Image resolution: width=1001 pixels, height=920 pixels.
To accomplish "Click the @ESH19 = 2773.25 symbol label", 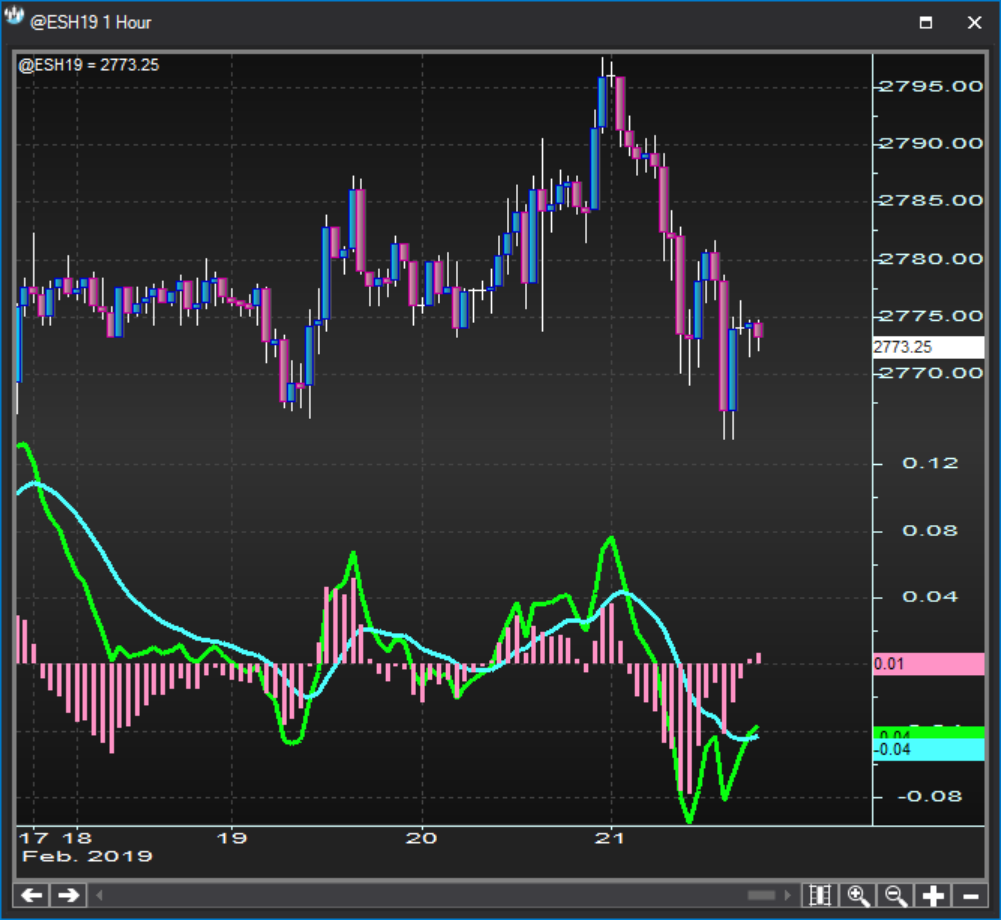I will [89, 64].
